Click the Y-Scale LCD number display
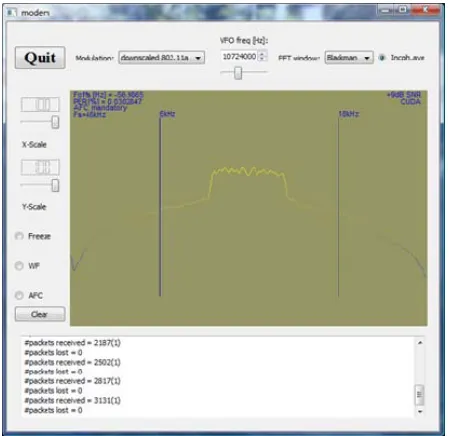Screen dimensions: 450x436 pyautogui.click(x=40, y=167)
